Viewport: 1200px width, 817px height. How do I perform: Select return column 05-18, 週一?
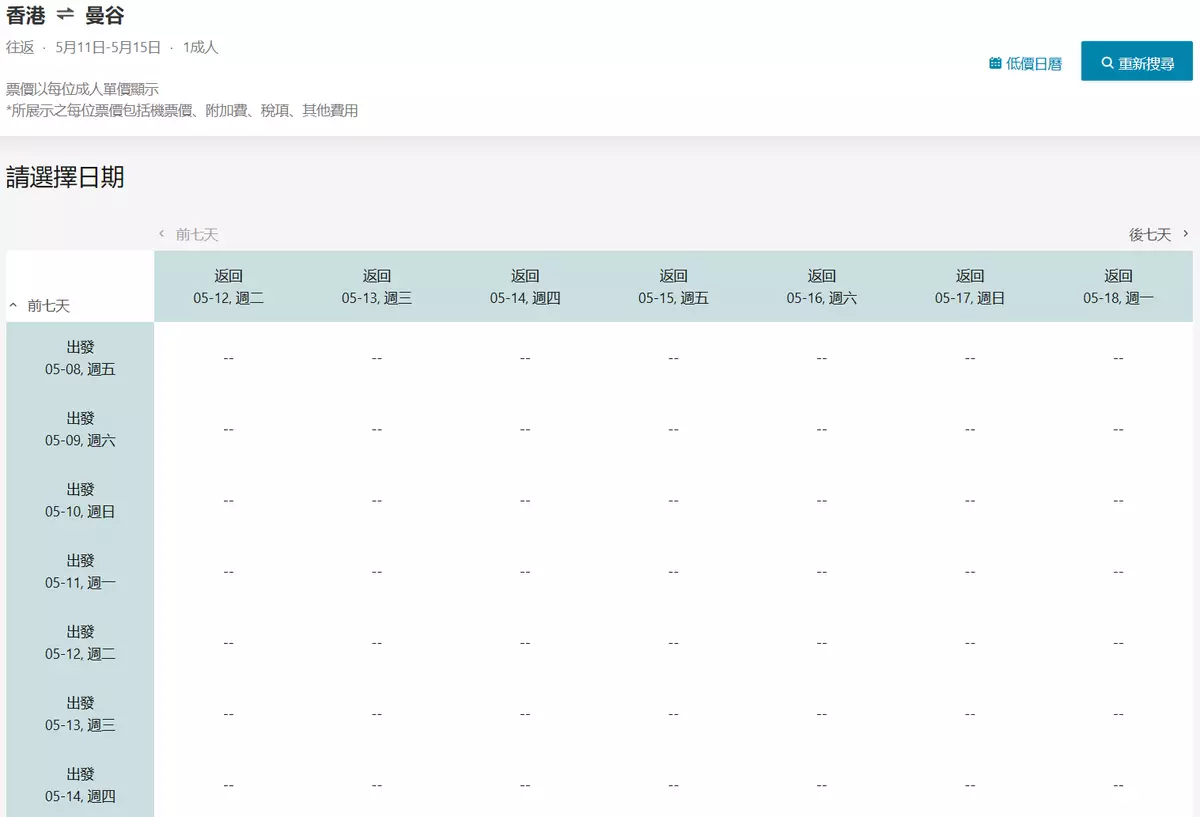click(x=1118, y=287)
